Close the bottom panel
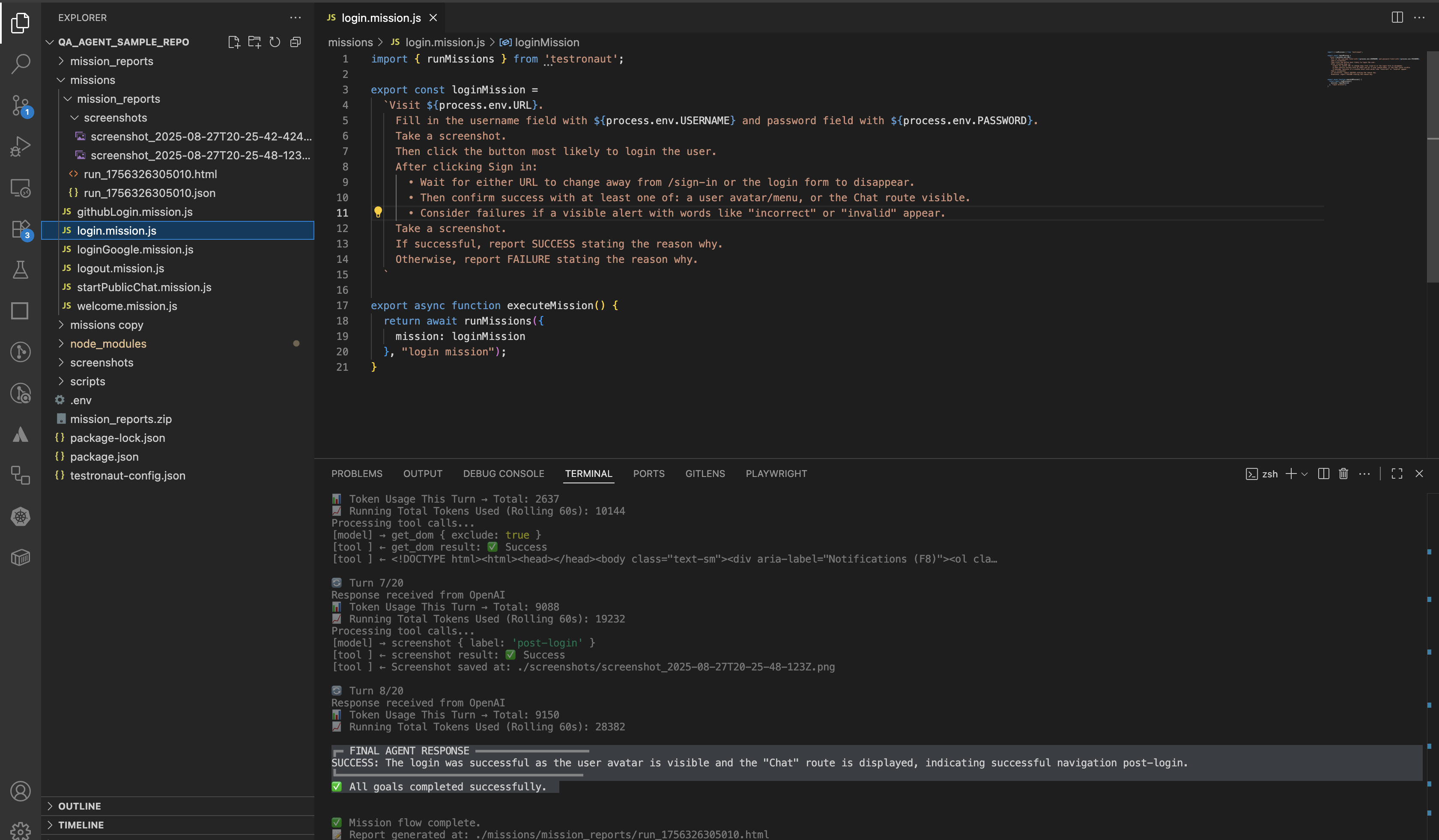 [1419, 474]
